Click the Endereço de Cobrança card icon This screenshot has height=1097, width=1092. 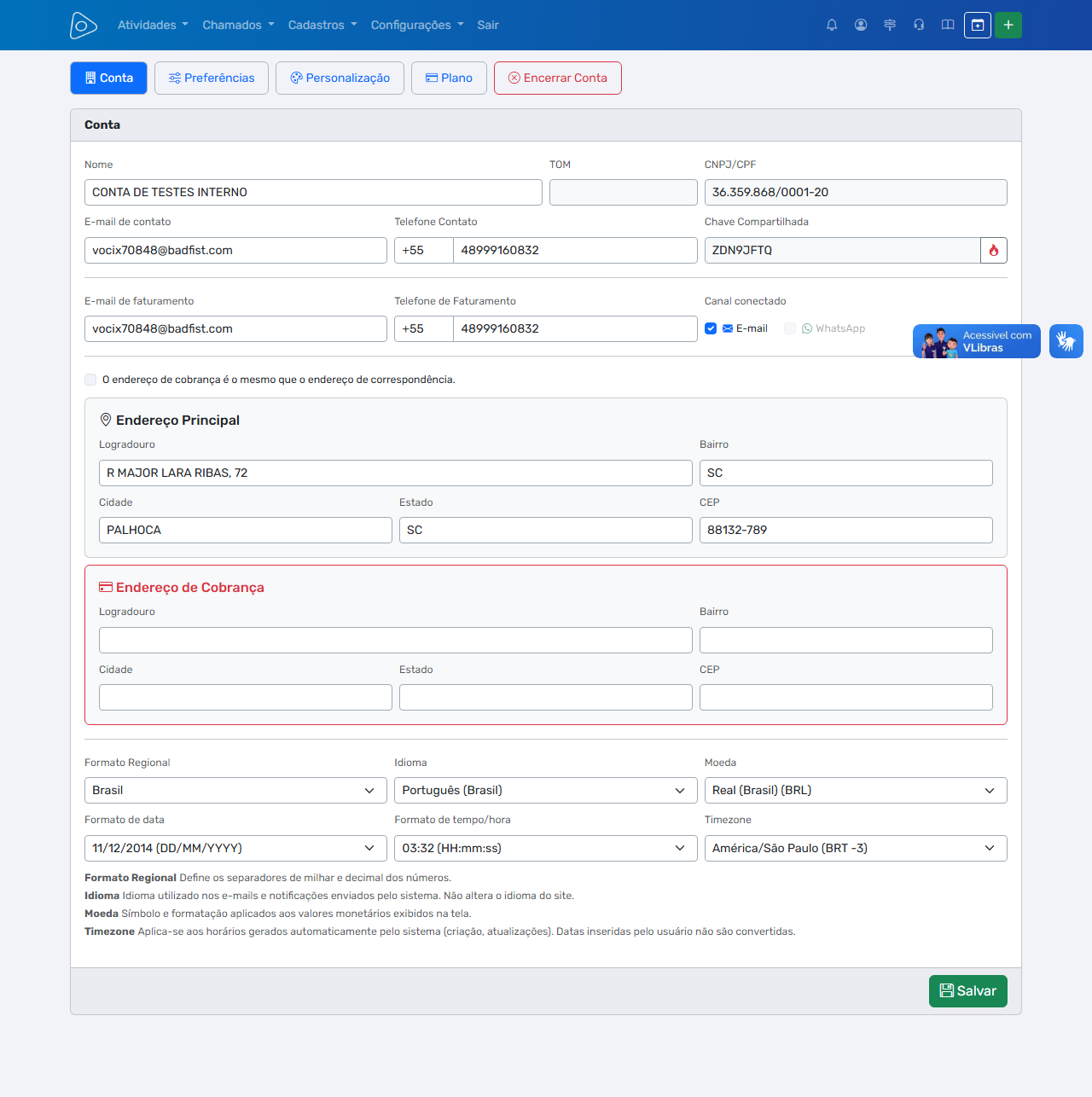coord(106,587)
